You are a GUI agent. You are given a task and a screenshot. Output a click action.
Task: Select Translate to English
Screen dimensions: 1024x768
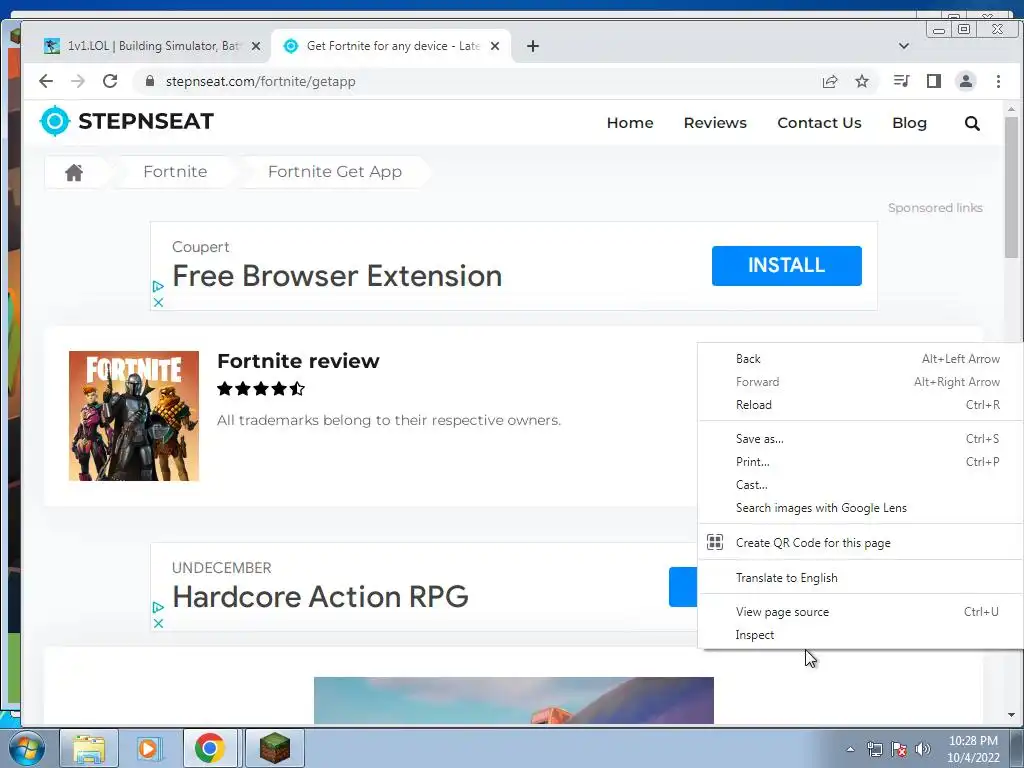coord(860,577)
